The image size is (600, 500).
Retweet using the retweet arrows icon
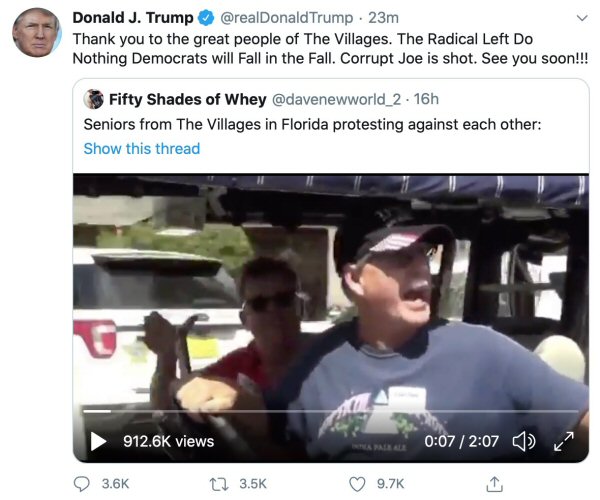(x=219, y=483)
